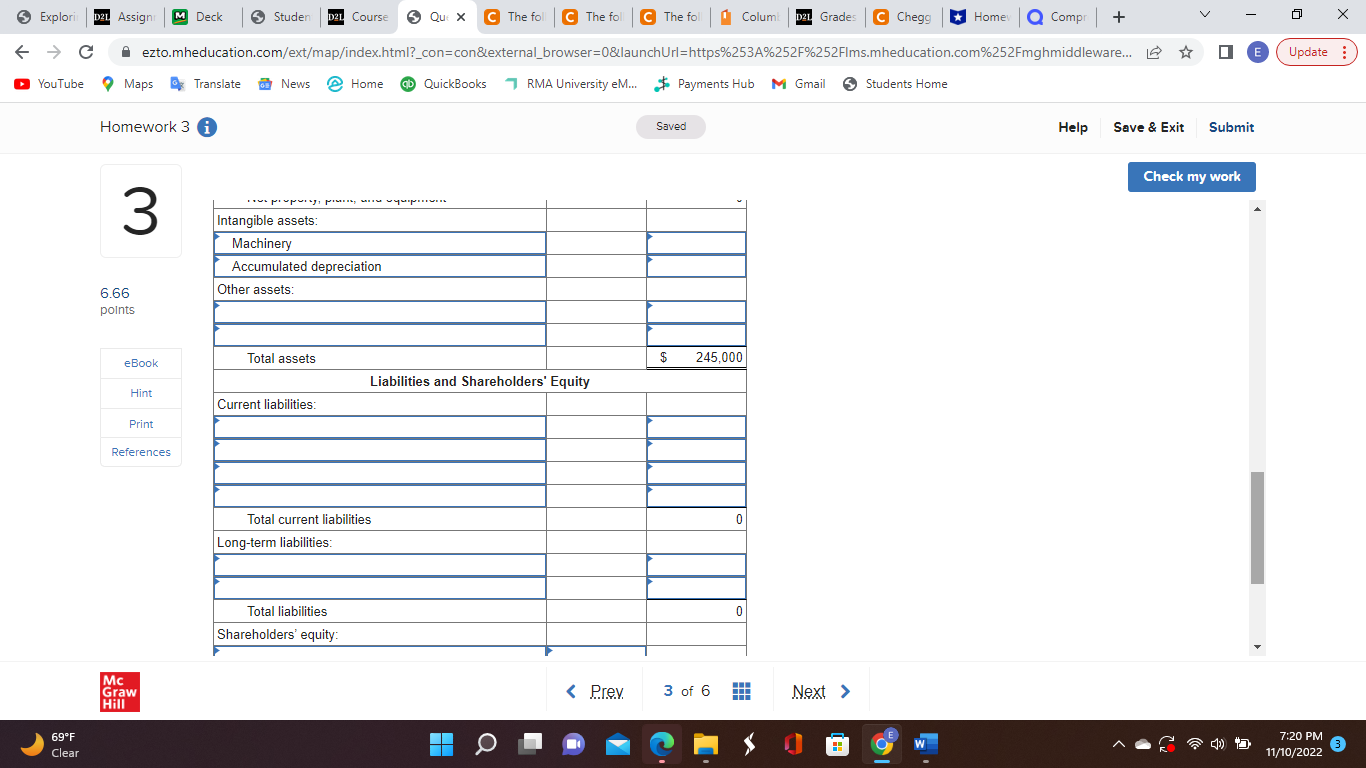The height and width of the screenshot is (768, 1366).
Task: Open Windows Search from the taskbar
Action: (485, 744)
